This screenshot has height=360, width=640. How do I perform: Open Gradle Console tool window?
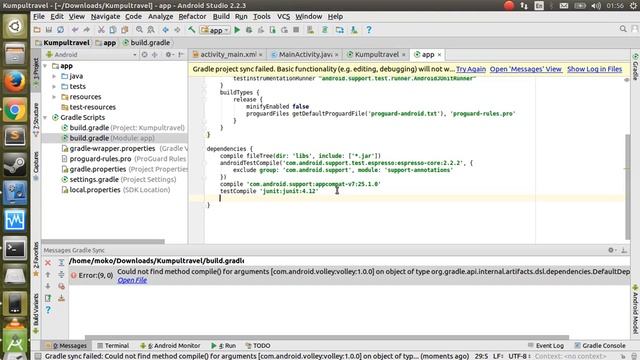600,346
